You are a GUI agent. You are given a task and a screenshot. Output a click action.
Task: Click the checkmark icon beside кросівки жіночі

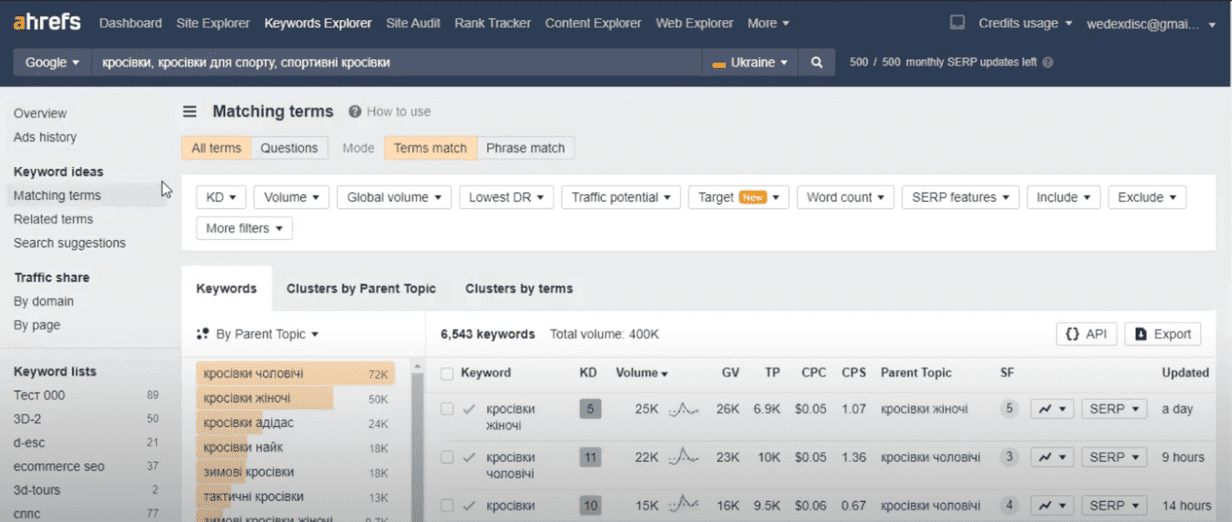click(x=469, y=408)
